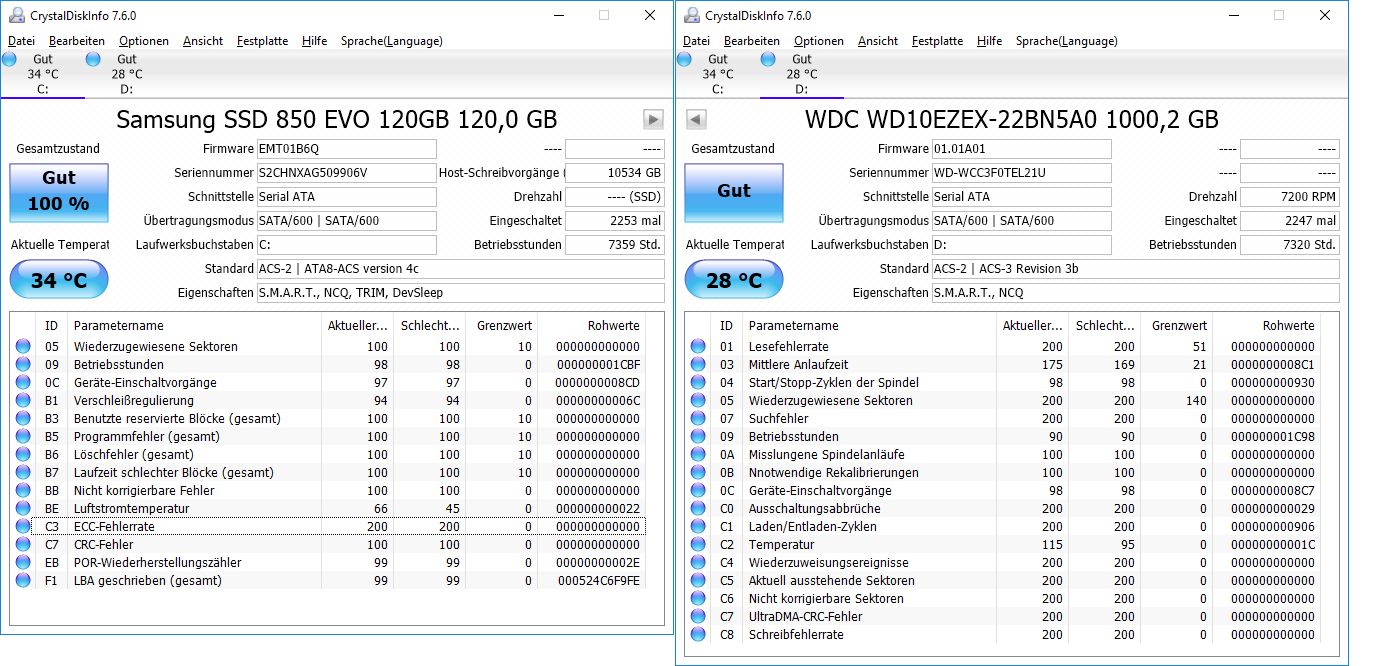Click status orb for ECC-Fehlerrate row
This screenshot has width=1374, height=666.
click(23, 527)
